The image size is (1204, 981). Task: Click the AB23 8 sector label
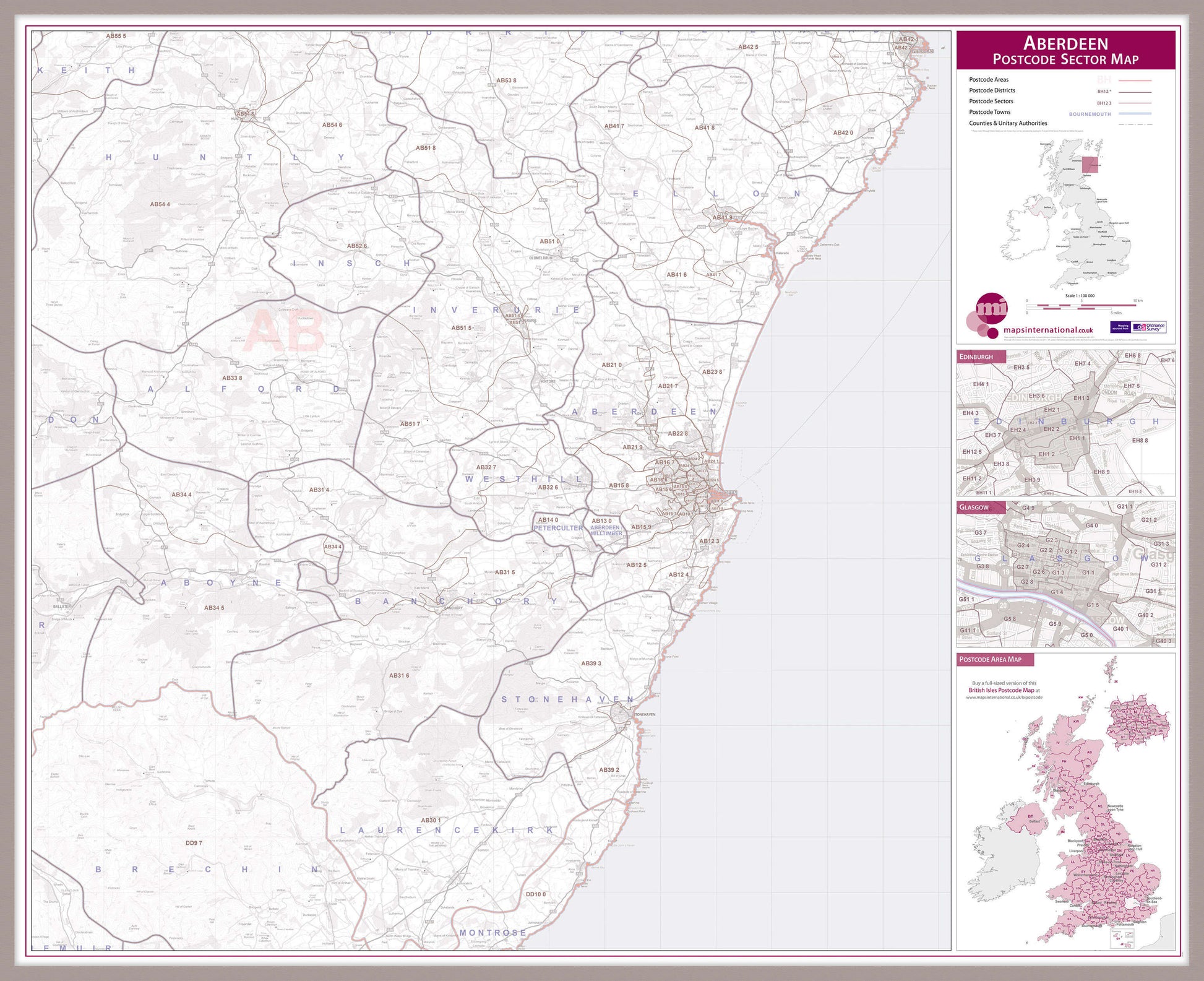coord(712,372)
